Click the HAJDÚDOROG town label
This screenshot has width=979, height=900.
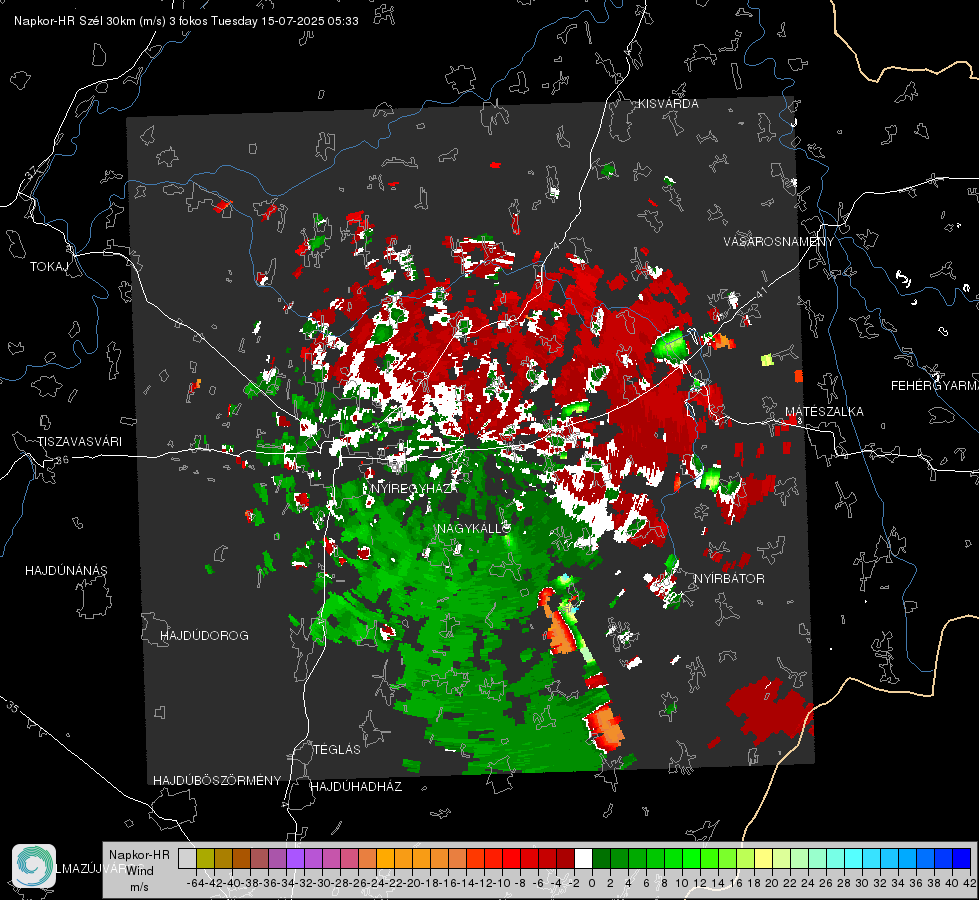click(204, 636)
